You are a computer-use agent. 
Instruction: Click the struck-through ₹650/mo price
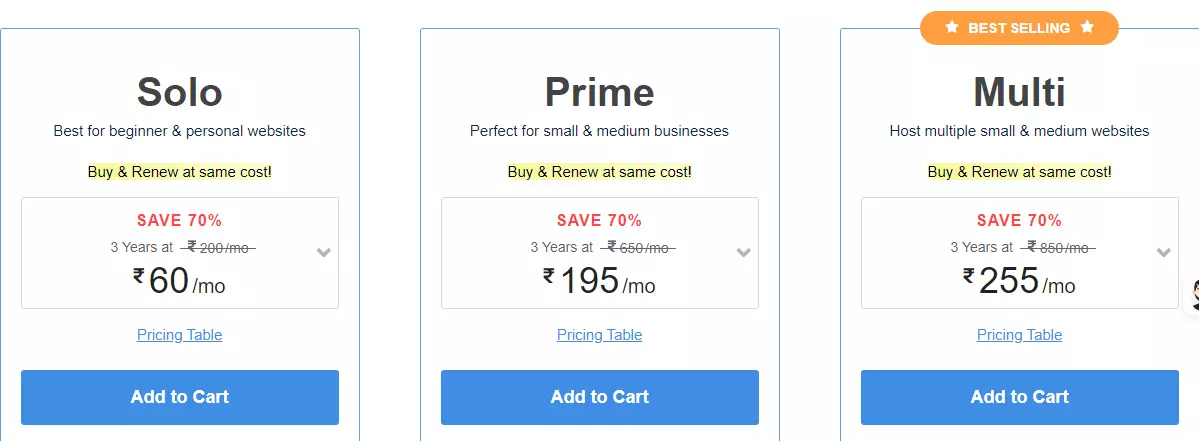[638, 247]
